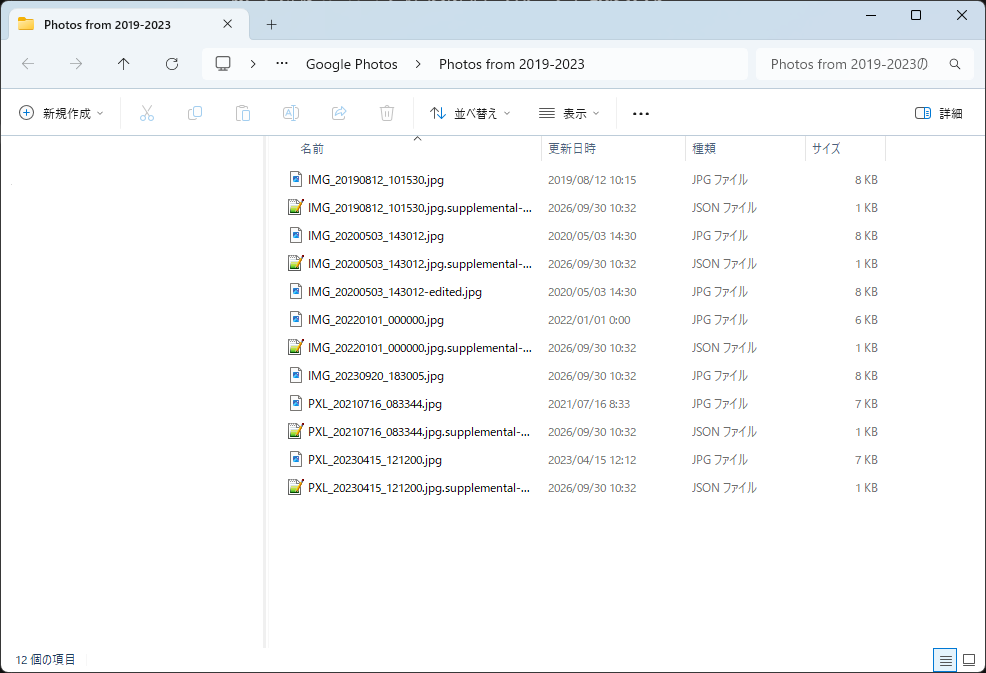986x673 pixels.
Task: Switch to large thumbnails view in status bar
Action: (x=969, y=660)
